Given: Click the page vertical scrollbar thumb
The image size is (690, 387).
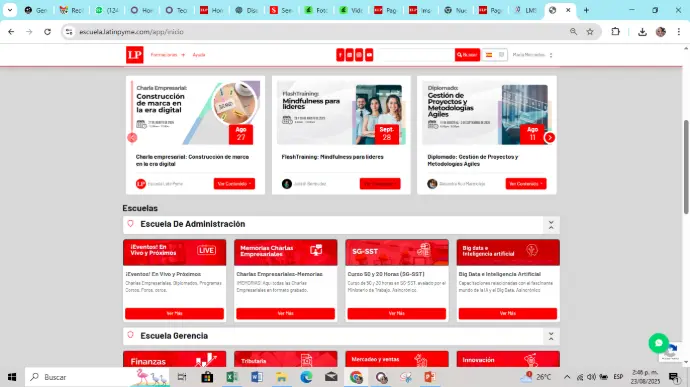Looking at the screenshot, I should tap(686, 167).
